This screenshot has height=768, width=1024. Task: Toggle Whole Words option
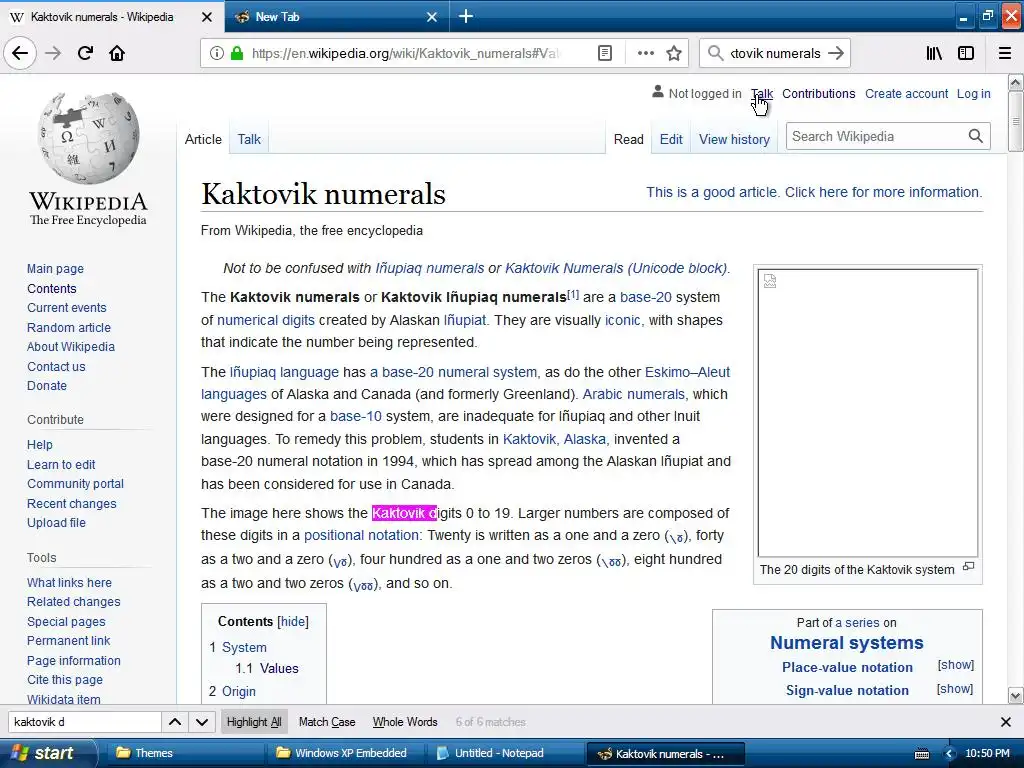point(405,722)
